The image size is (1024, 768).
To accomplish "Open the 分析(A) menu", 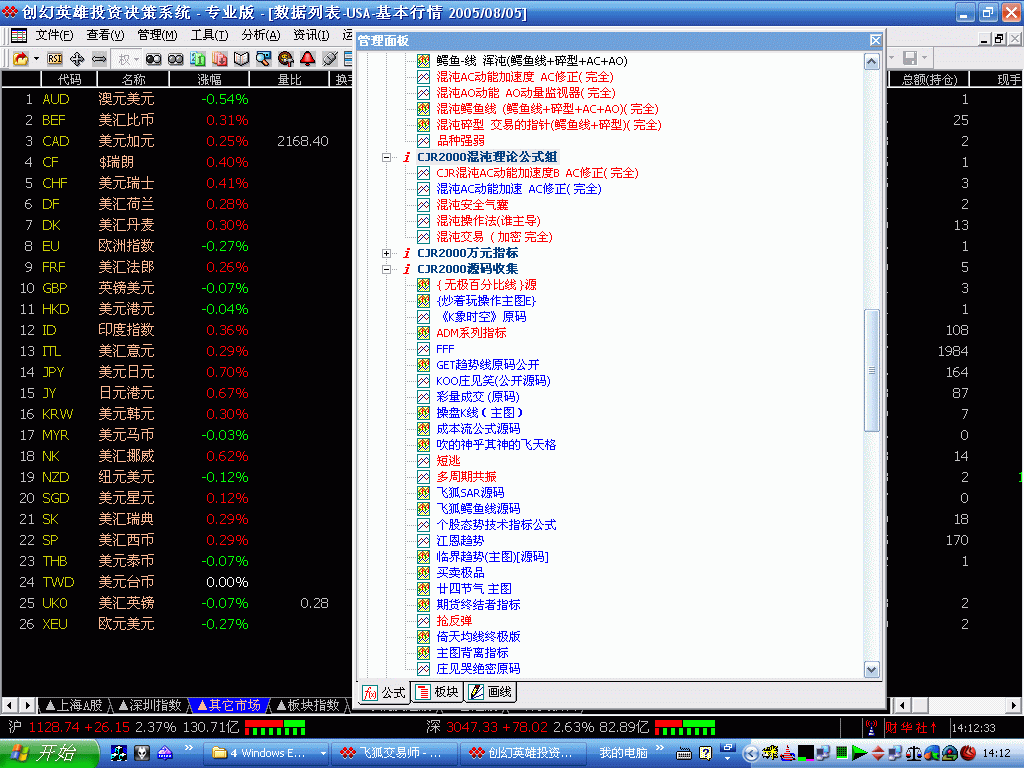I will point(261,35).
